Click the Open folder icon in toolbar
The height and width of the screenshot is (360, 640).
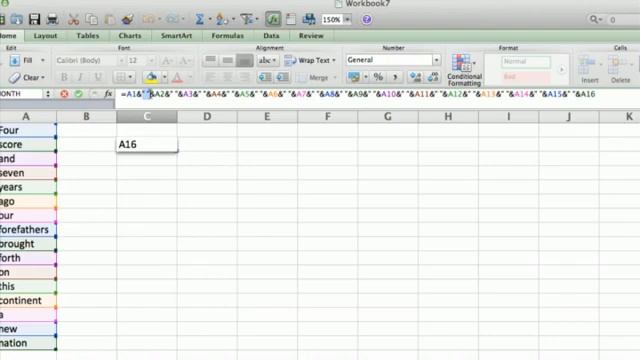pos(16,19)
